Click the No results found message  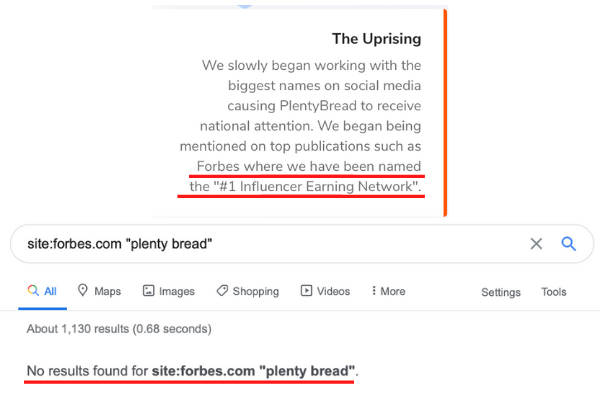coord(192,371)
